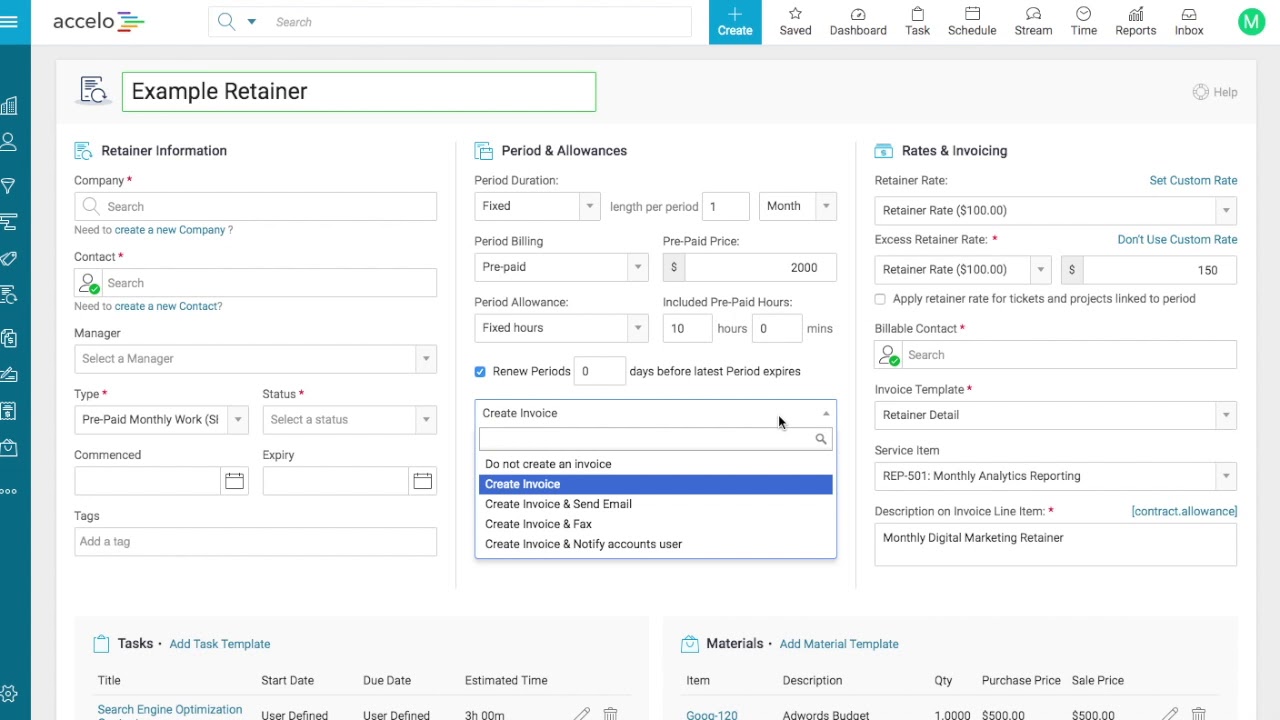Viewport: 1280px width, 720px height.
Task: Edit the Example Retainer title field
Action: [359, 91]
